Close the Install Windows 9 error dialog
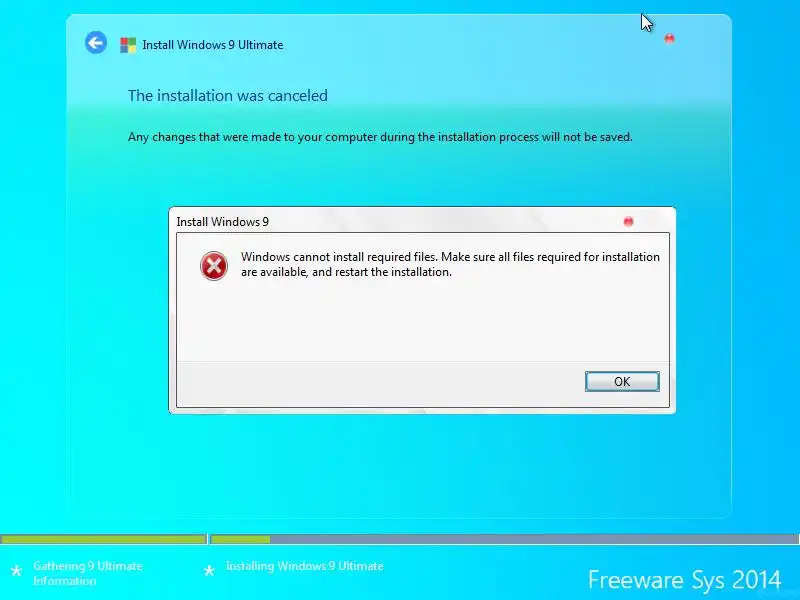Image resolution: width=800 pixels, height=600 pixels. point(628,221)
